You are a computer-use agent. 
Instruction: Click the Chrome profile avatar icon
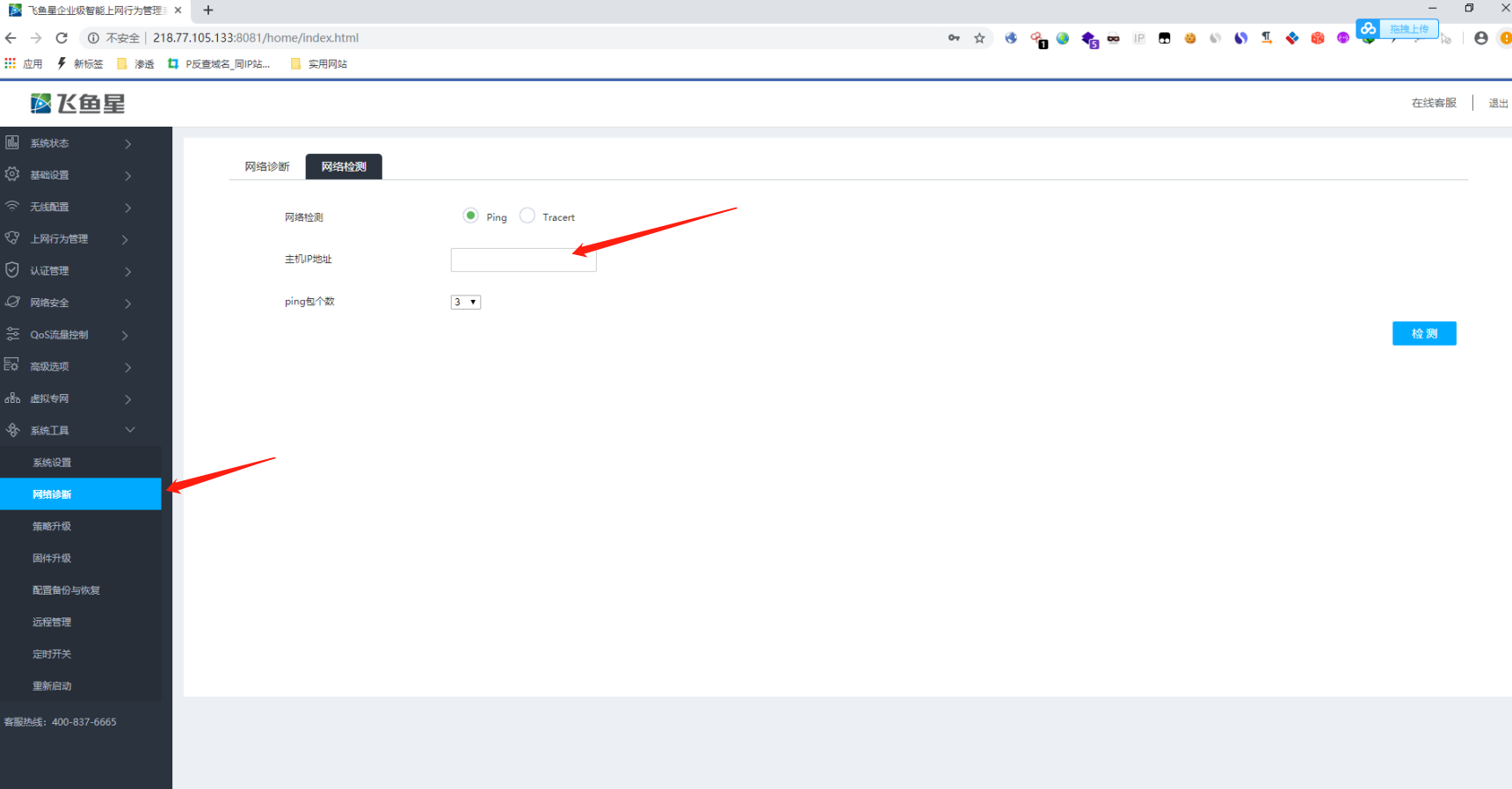point(1481,38)
